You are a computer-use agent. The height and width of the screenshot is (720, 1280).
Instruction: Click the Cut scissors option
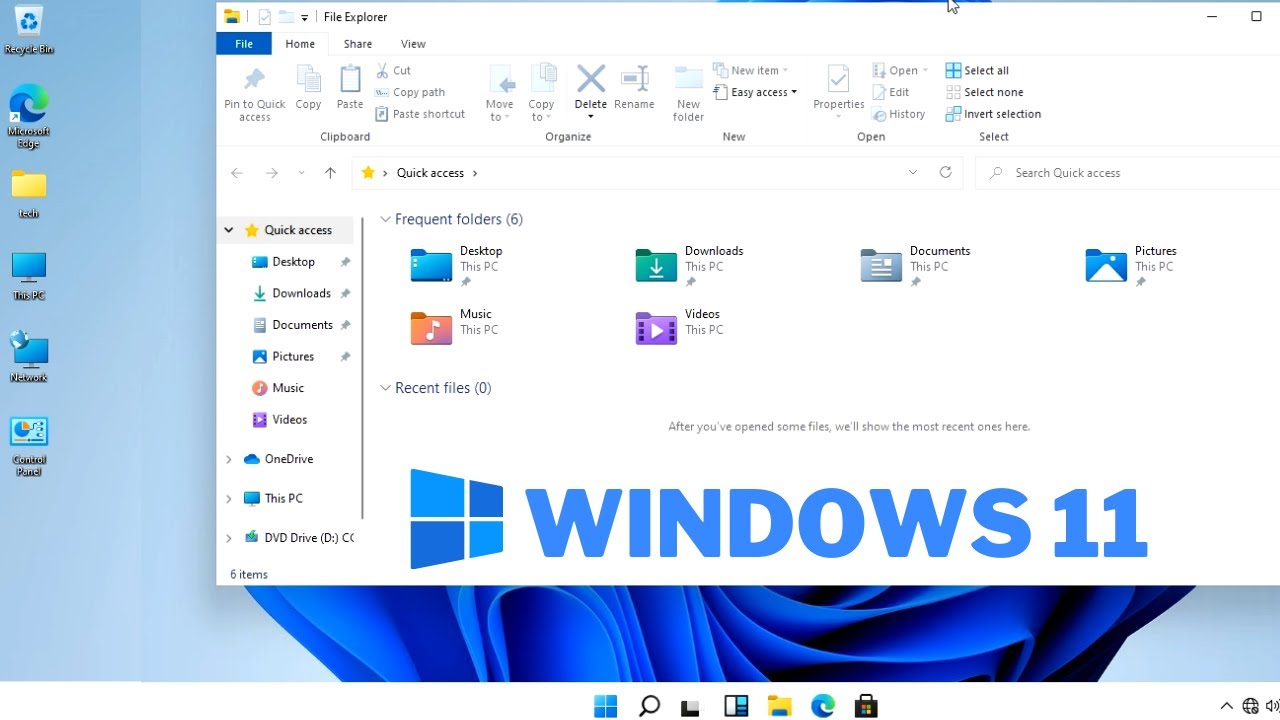394,70
